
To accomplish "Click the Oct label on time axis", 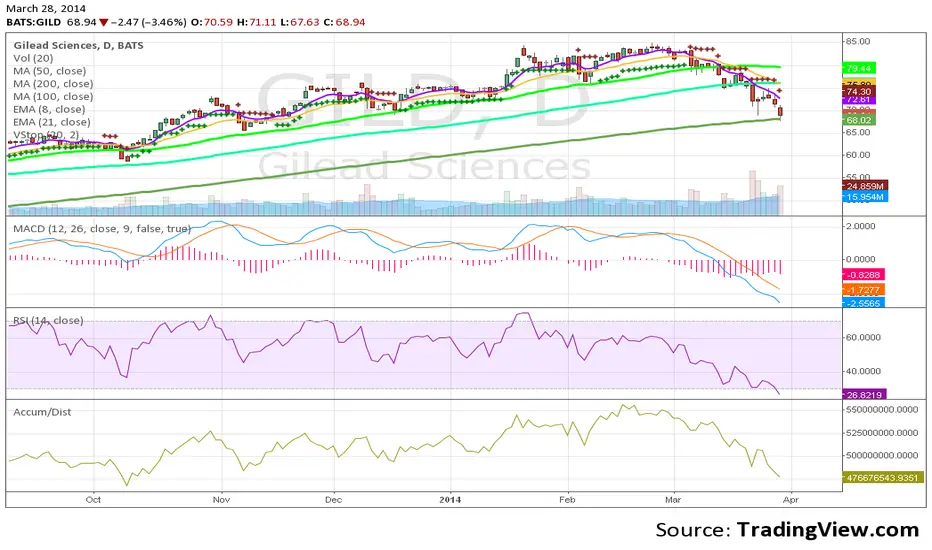I will tap(93, 499).
